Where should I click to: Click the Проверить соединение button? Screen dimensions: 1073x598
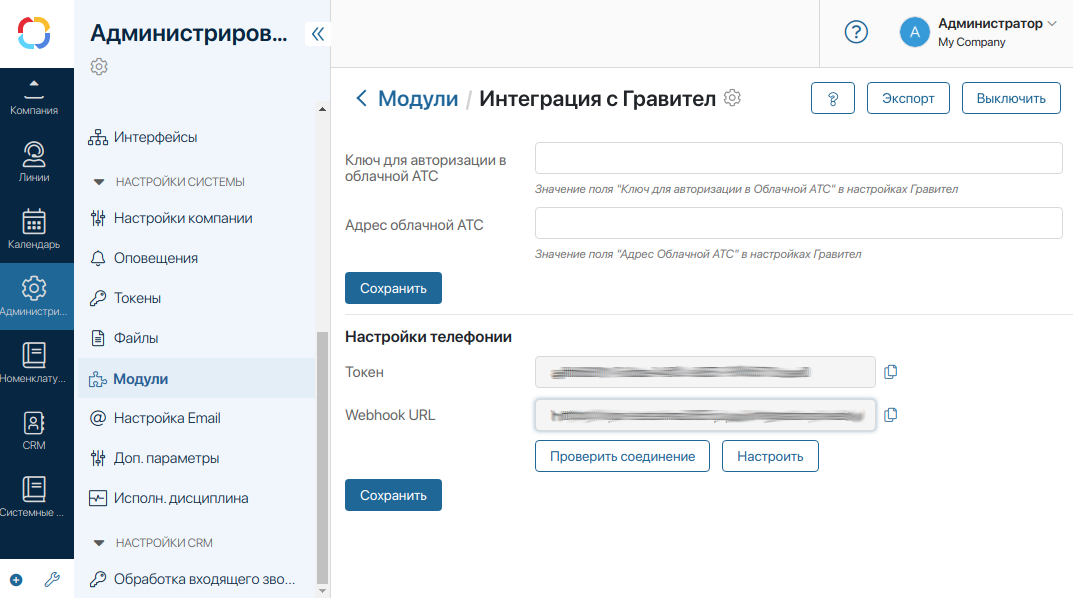(x=622, y=456)
